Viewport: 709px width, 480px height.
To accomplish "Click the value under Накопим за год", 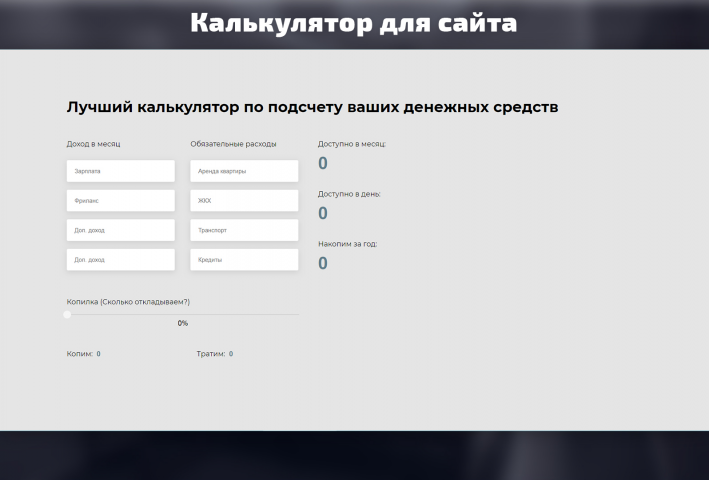I will (323, 263).
